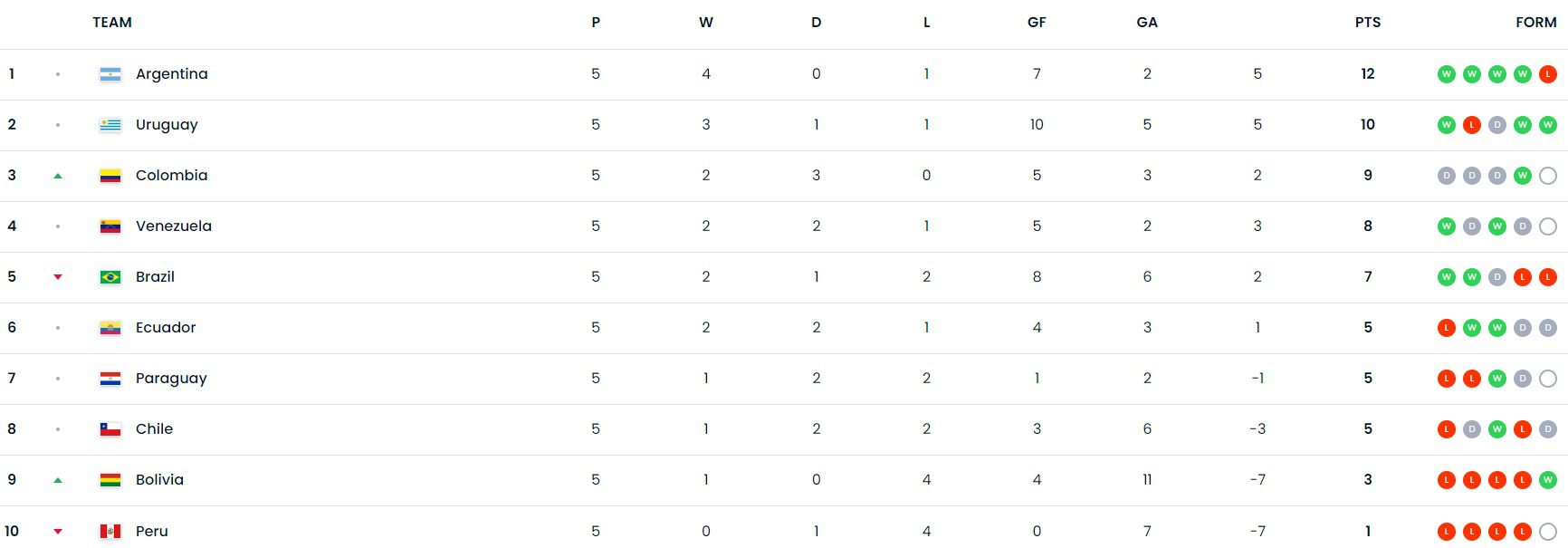Viewport: 1568px width, 548px height.
Task: Click the FORM column header
Action: tap(1535, 23)
